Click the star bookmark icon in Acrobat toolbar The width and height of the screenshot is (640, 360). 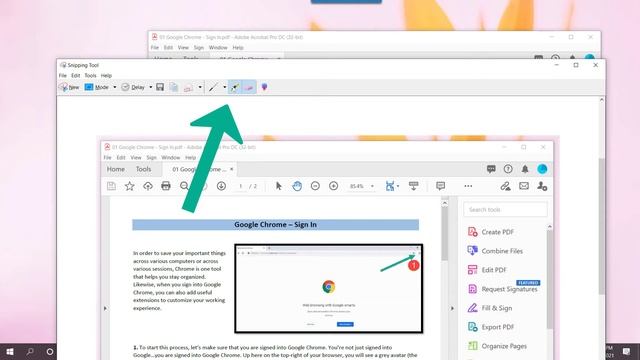tap(129, 186)
